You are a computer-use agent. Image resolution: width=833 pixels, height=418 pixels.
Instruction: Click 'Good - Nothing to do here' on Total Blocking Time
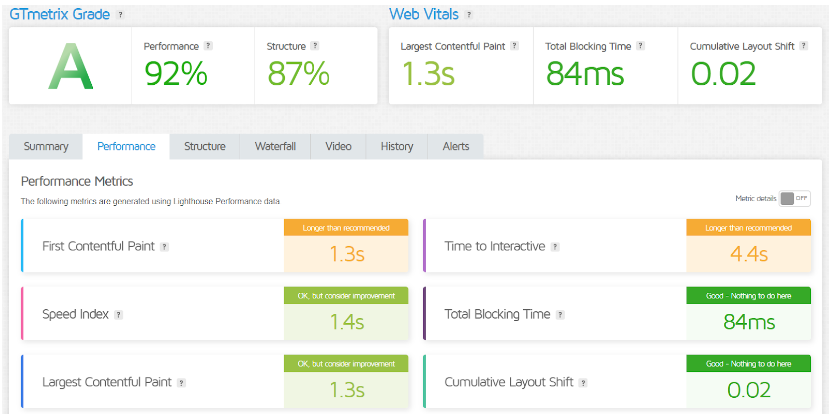point(749,296)
